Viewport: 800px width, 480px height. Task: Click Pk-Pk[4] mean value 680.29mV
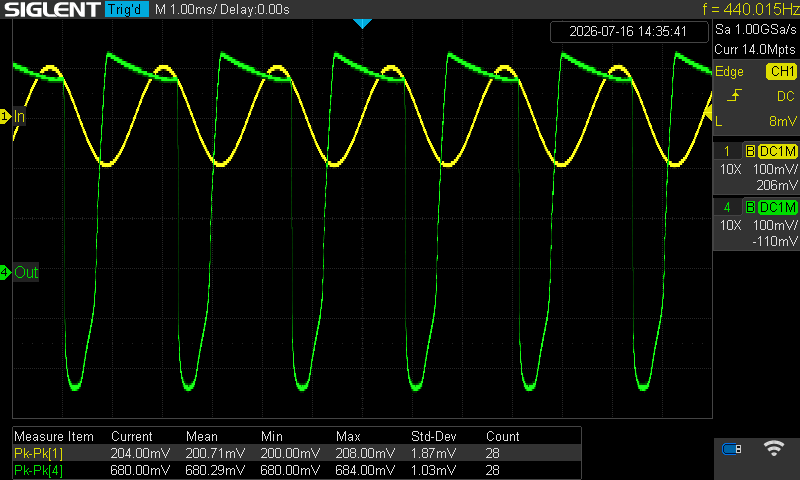[x=215, y=470]
